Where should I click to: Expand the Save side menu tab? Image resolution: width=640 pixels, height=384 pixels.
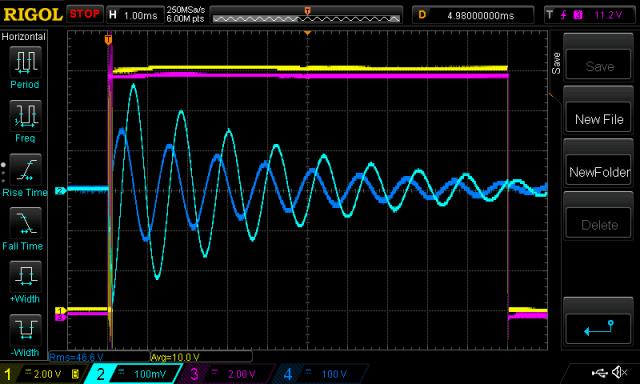[x=556, y=63]
